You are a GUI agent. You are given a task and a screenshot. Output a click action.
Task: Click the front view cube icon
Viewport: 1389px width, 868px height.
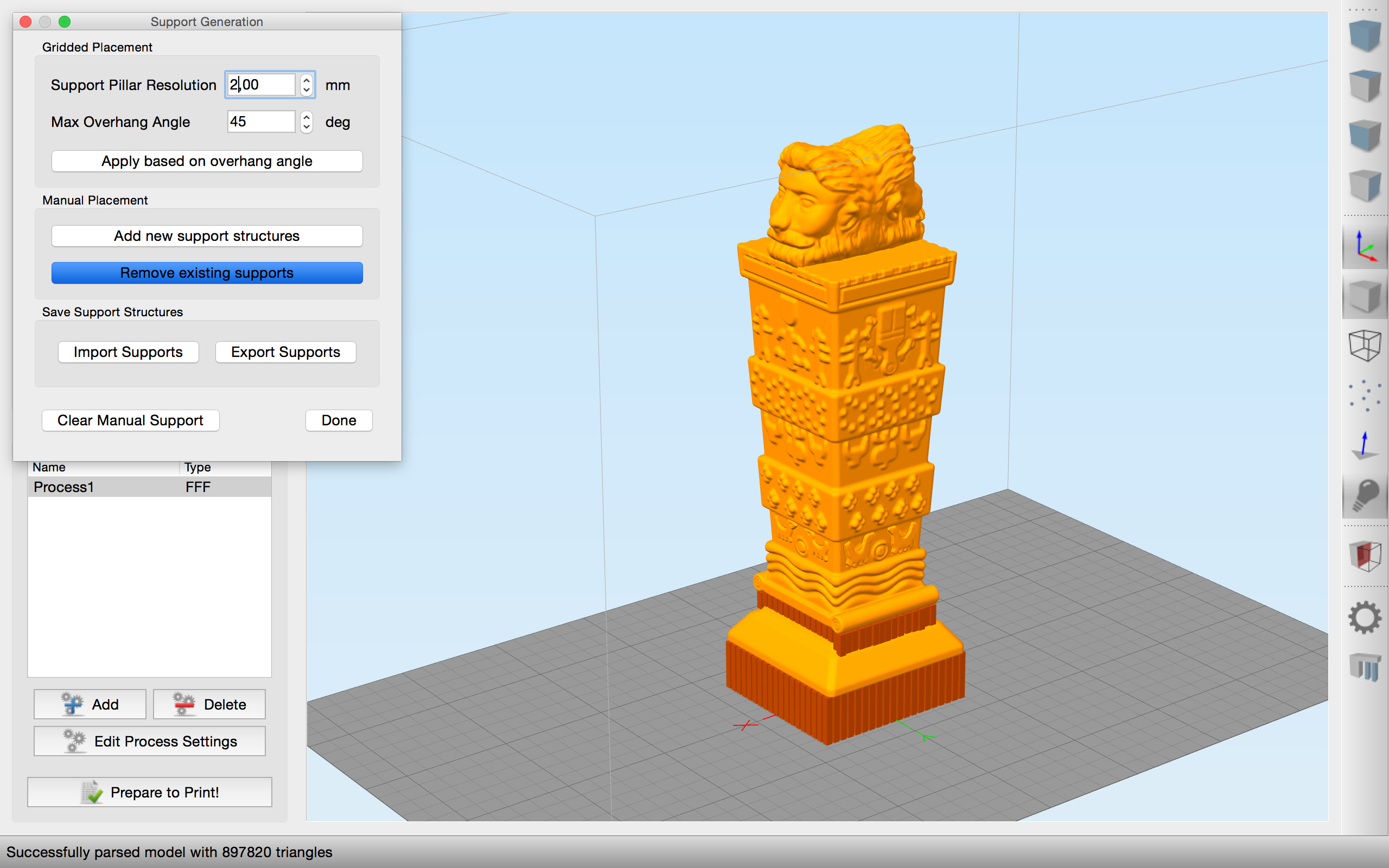[x=1365, y=136]
